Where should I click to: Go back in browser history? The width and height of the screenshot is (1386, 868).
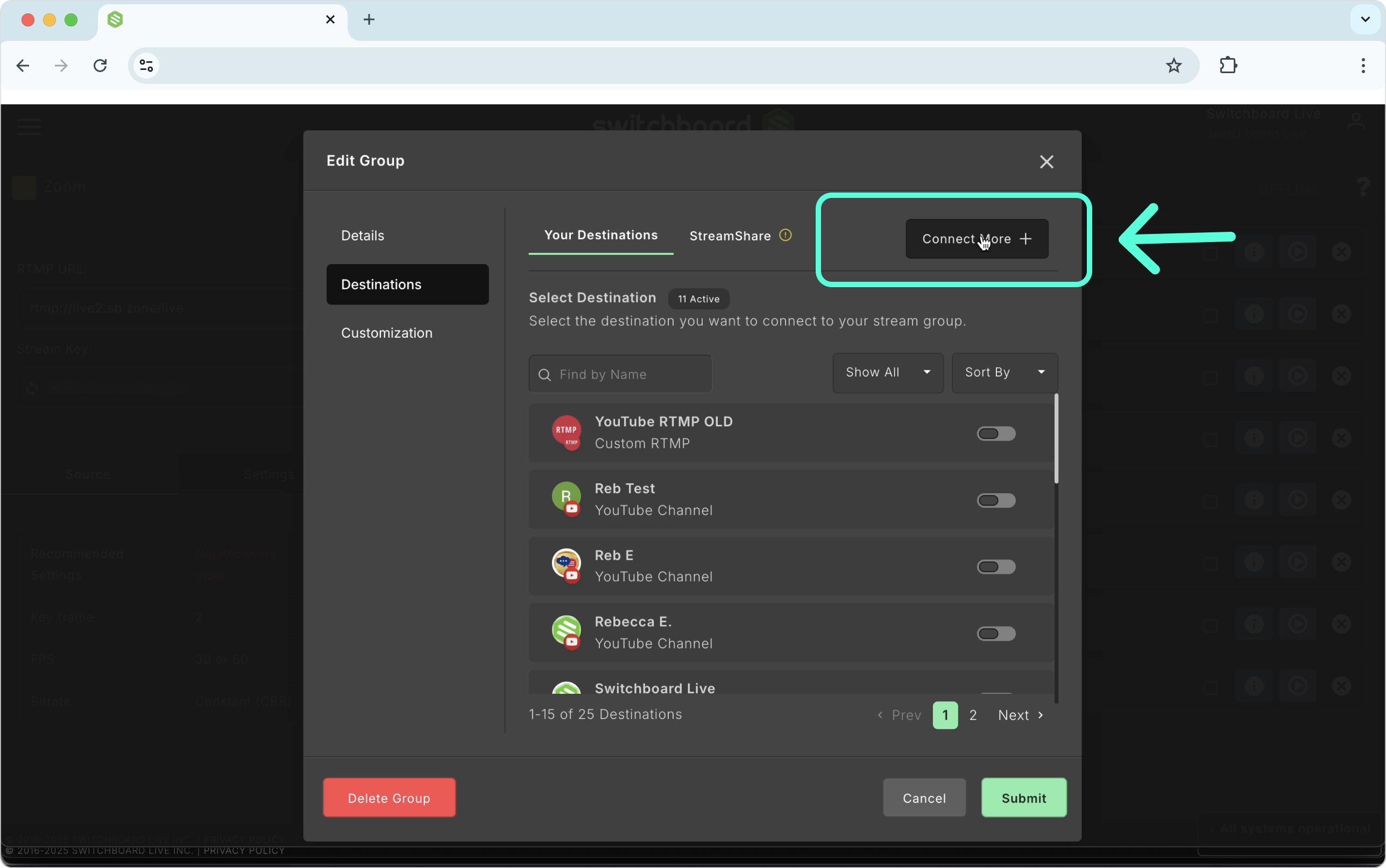tap(23, 66)
